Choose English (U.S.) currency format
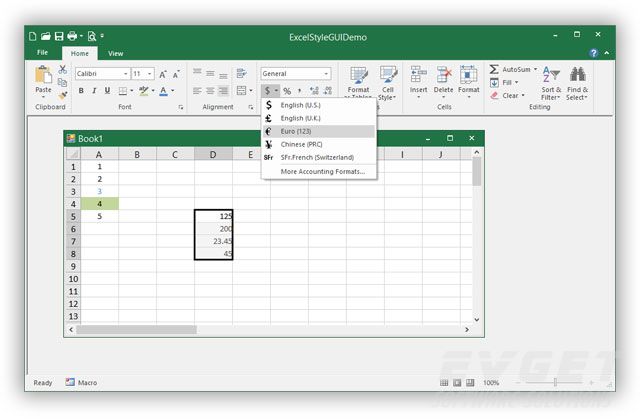The height and width of the screenshot is (420, 640). [318, 105]
